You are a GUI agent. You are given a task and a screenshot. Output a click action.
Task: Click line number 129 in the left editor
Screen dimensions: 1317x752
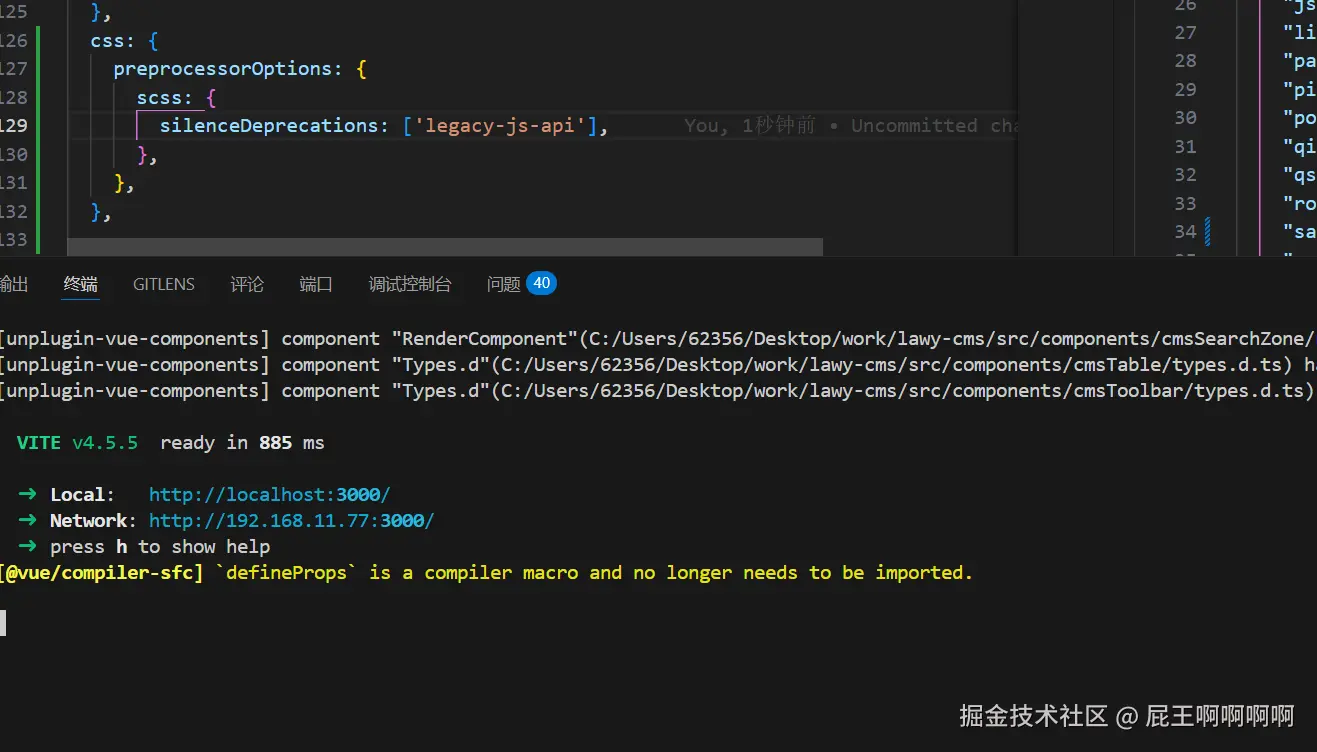[14, 126]
